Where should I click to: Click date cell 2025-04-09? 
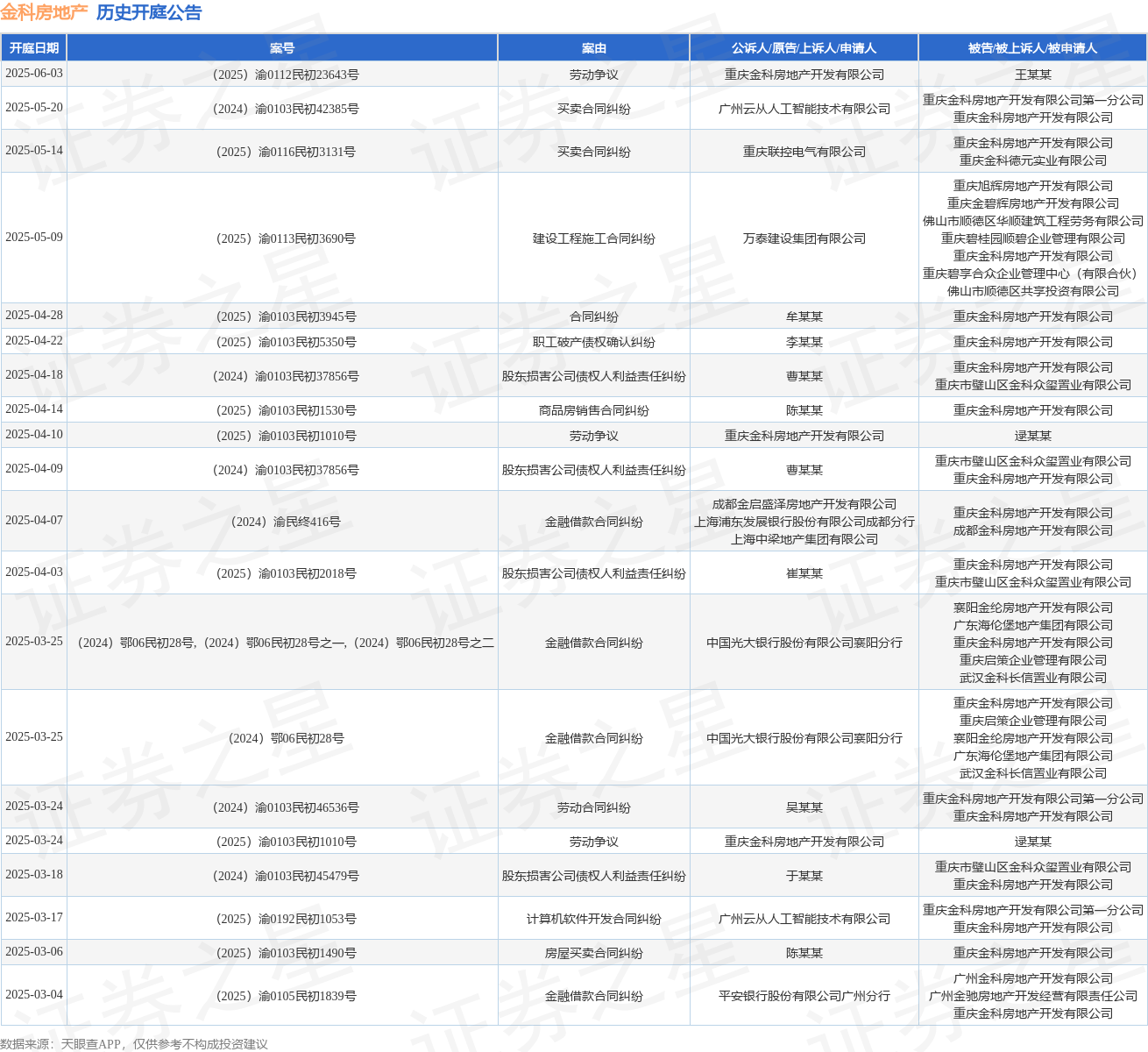click(x=34, y=469)
